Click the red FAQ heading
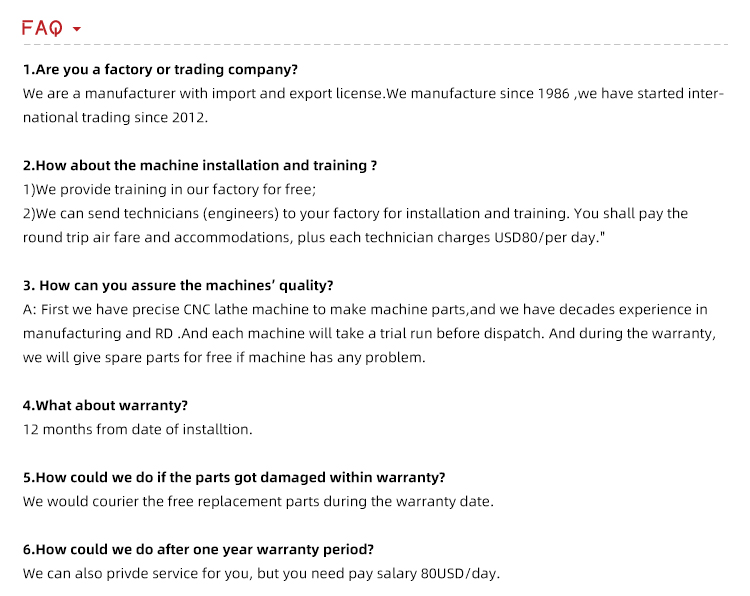 (x=42, y=28)
